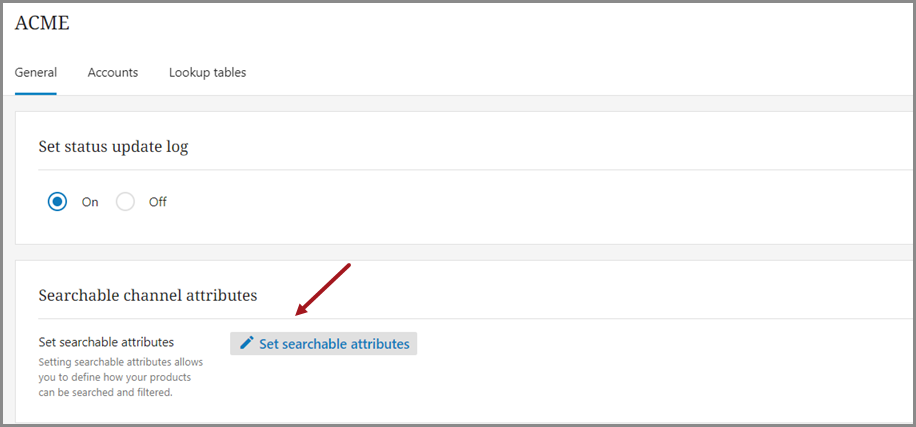Open the Lookup tables tab
The height and width of the screenshot is (427, 916).
[x=207, y=72]
